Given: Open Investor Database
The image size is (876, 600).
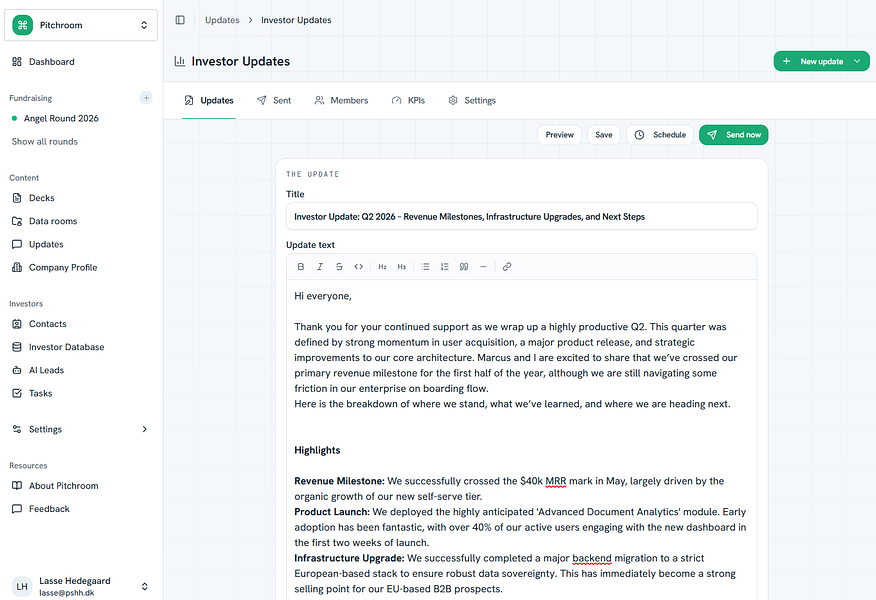Looking at the screenshot, I should click(81, 347).
